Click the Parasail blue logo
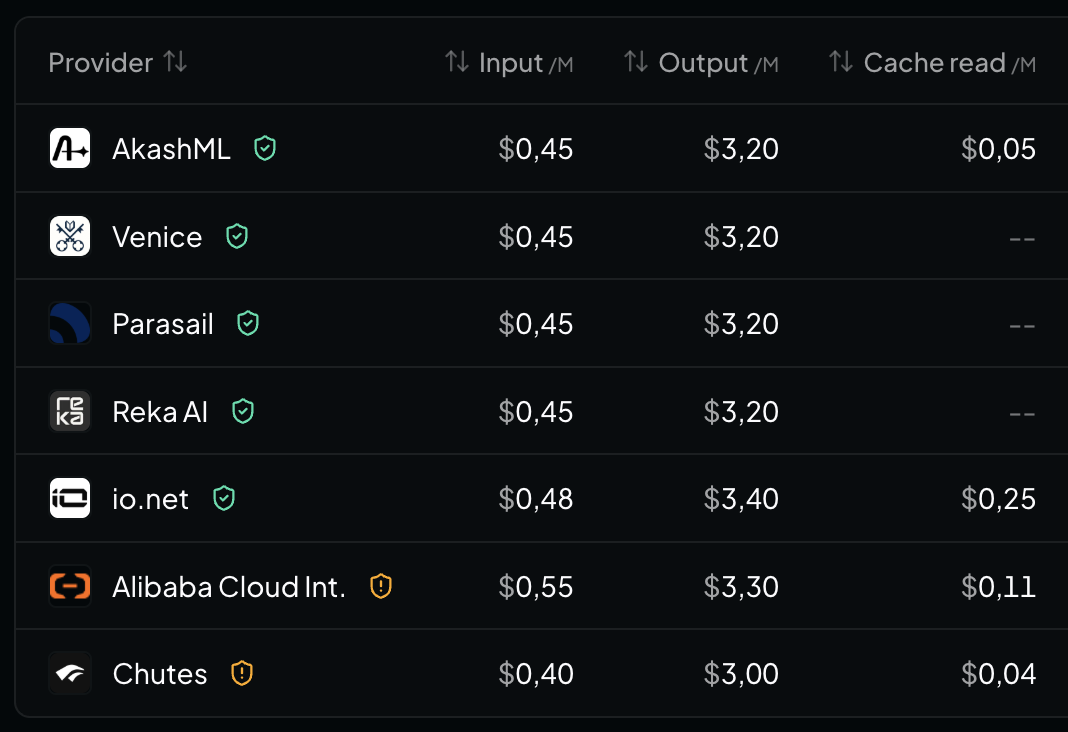Image resolution: width=1068 pixels, height=732 pixels. pyautogui.click(x=70, y=323)
